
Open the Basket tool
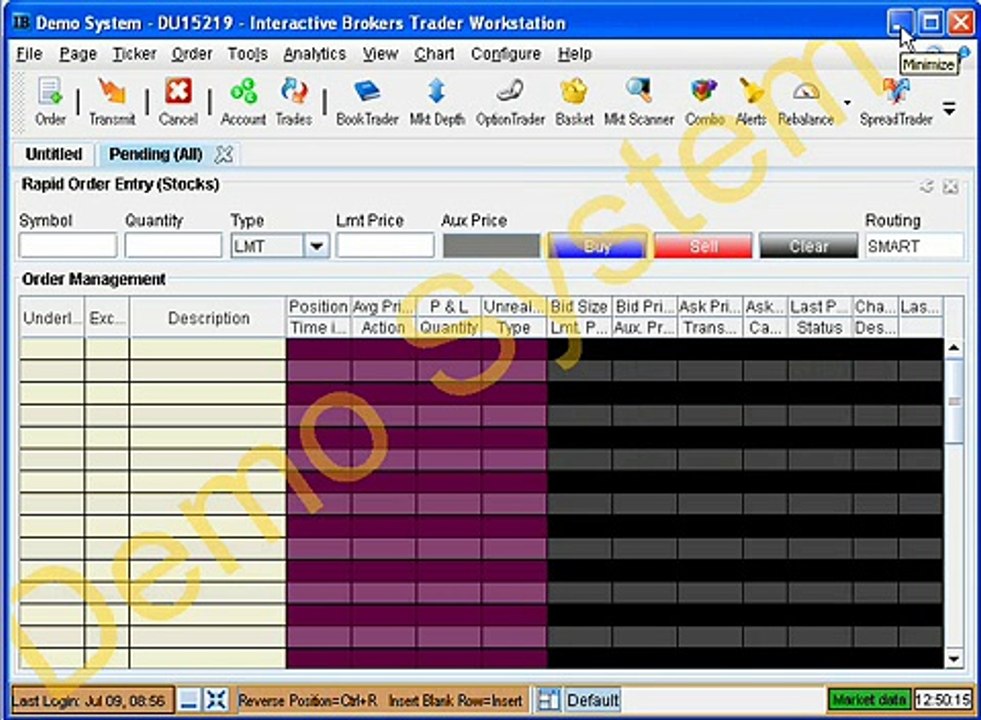click(574, 101)
